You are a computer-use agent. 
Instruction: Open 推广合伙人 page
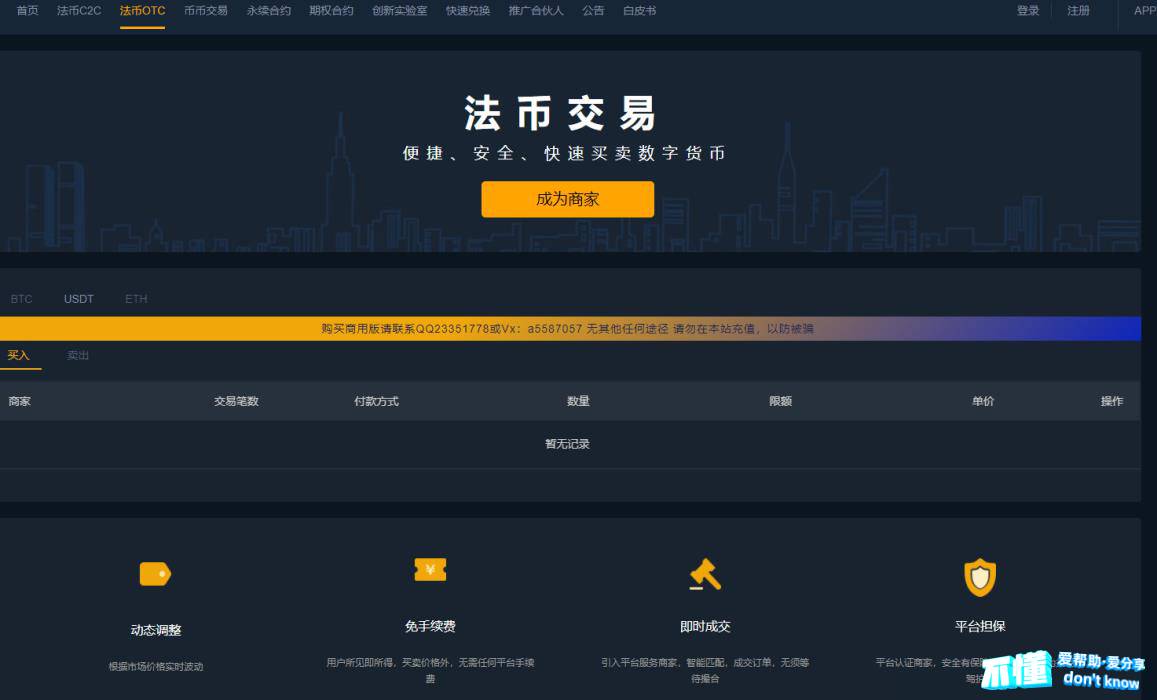[x=536, y=10]
